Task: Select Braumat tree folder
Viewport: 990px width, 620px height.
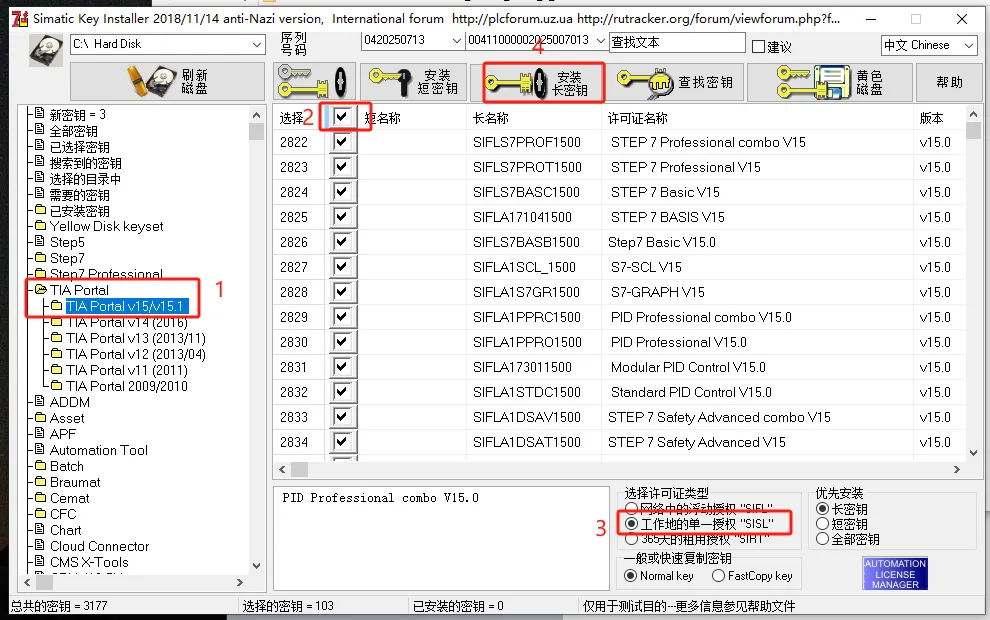Action: pos(75,482)
